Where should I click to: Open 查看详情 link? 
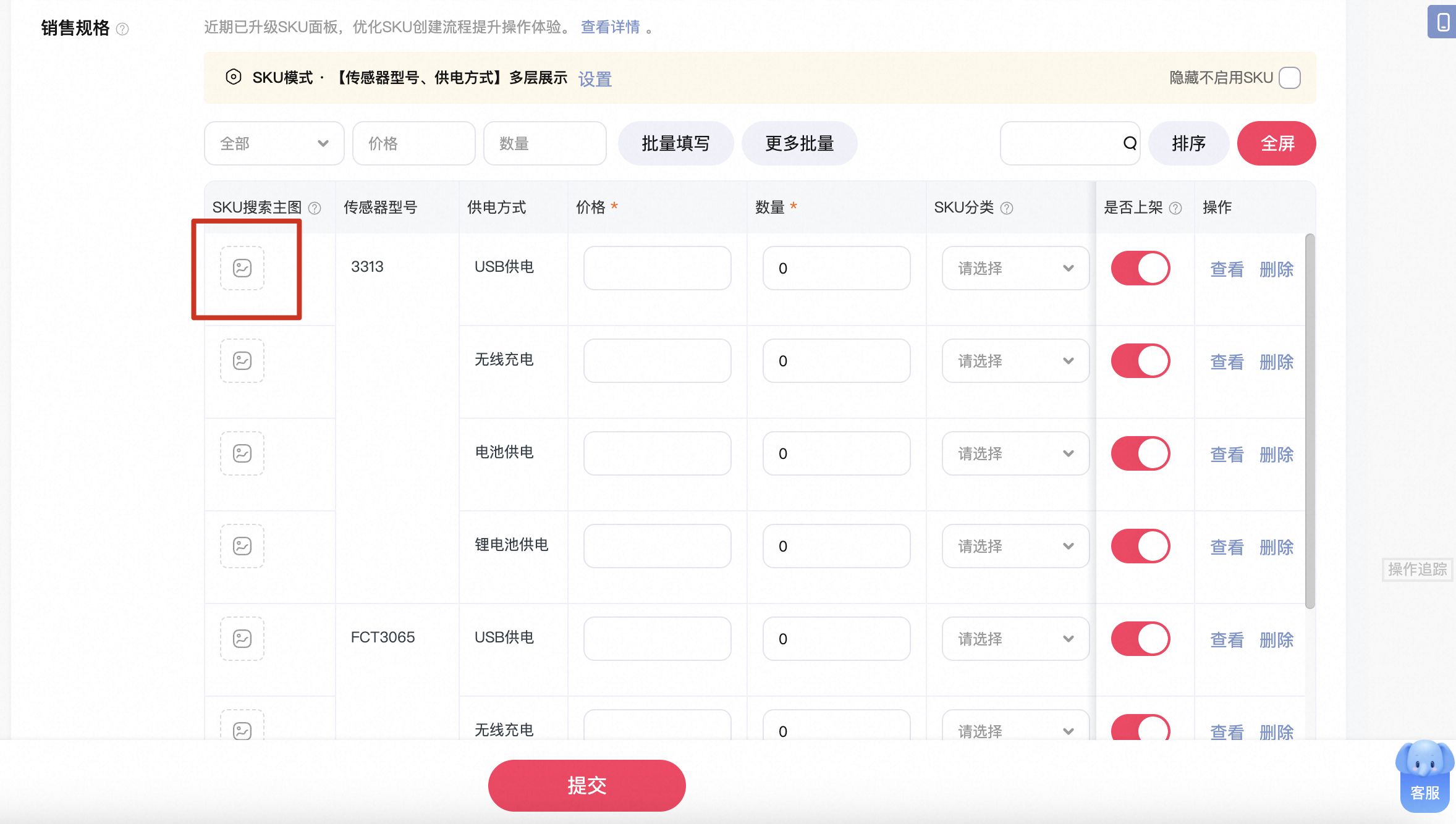[610, 27]
